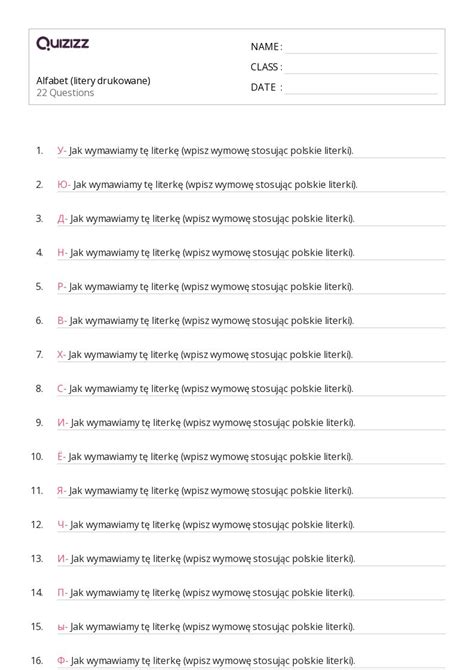Click the Cyrillic letter Ю in question 2
This screenshot has width=474, height=670.
tap(63, 185)
